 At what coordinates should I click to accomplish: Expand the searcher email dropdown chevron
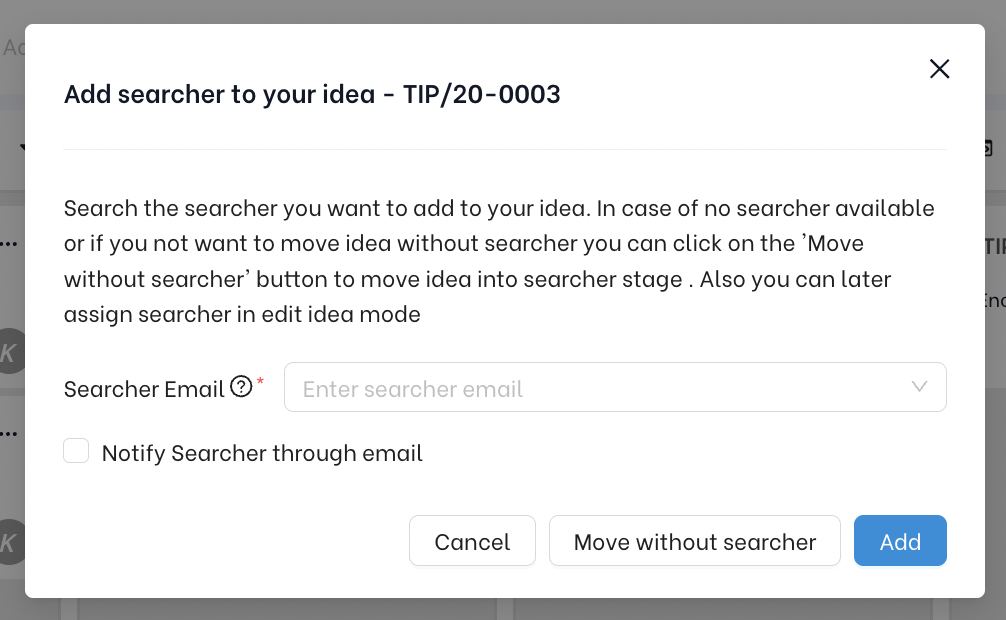pyautogui.click(x=919, y=386)
